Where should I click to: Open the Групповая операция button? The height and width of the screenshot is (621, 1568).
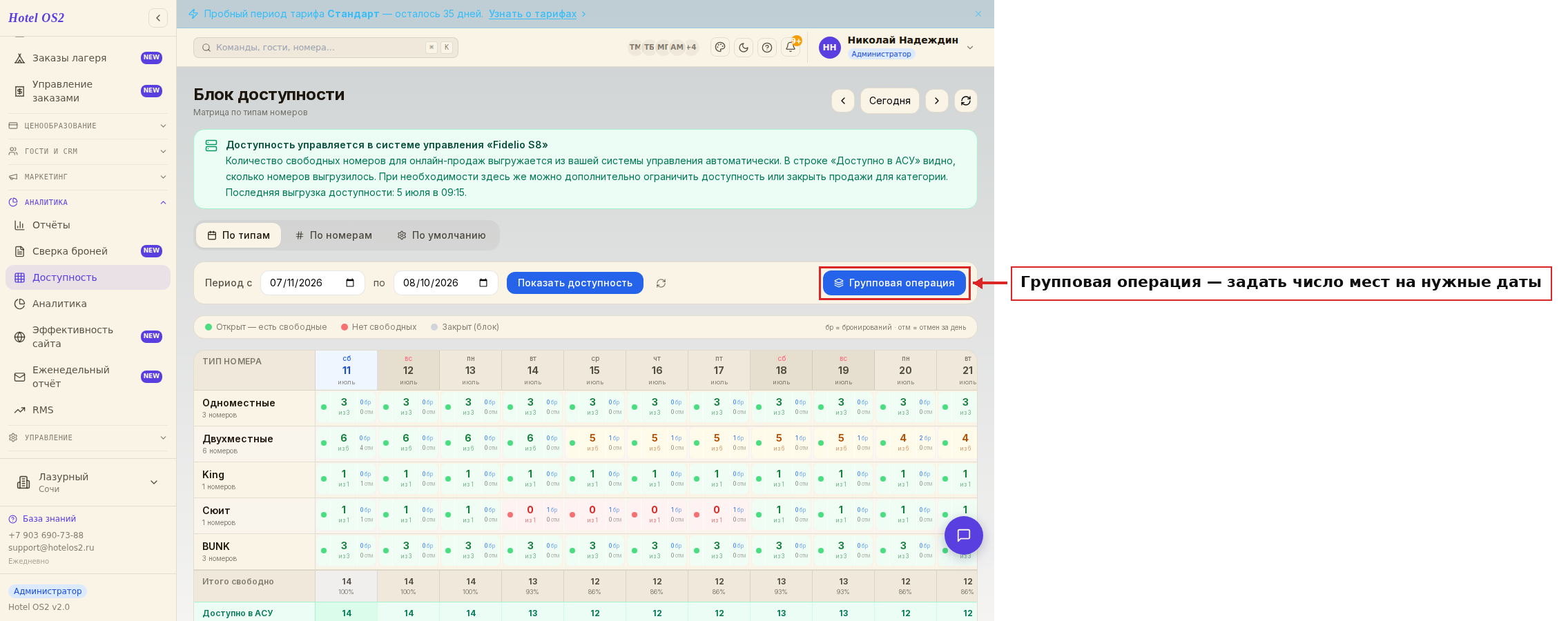(x=894, y=283)
